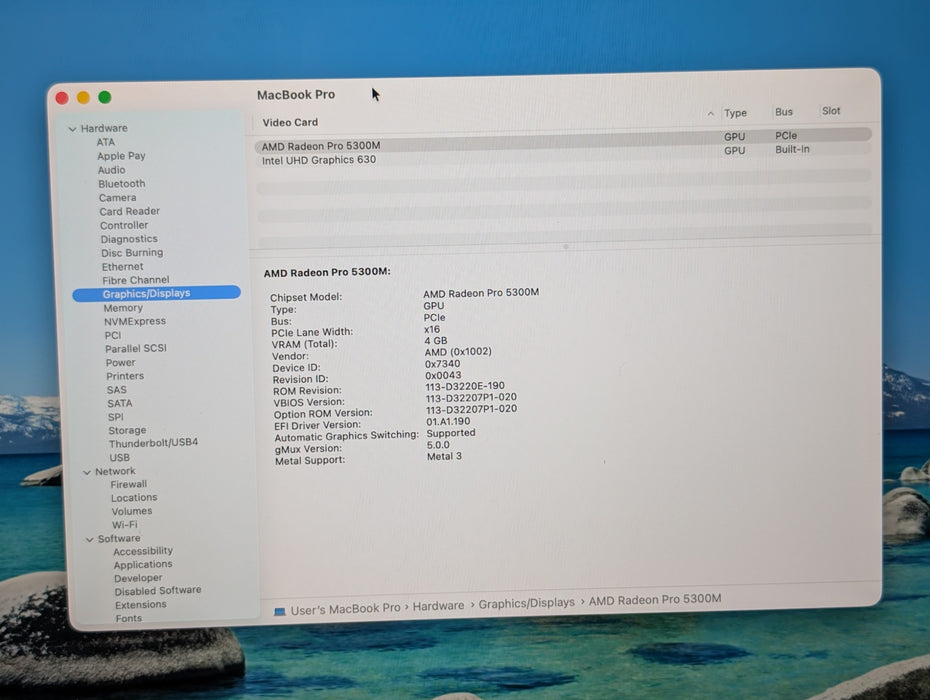Click the Metal 3 support value
930x700 pixels.
pos(444,457)
